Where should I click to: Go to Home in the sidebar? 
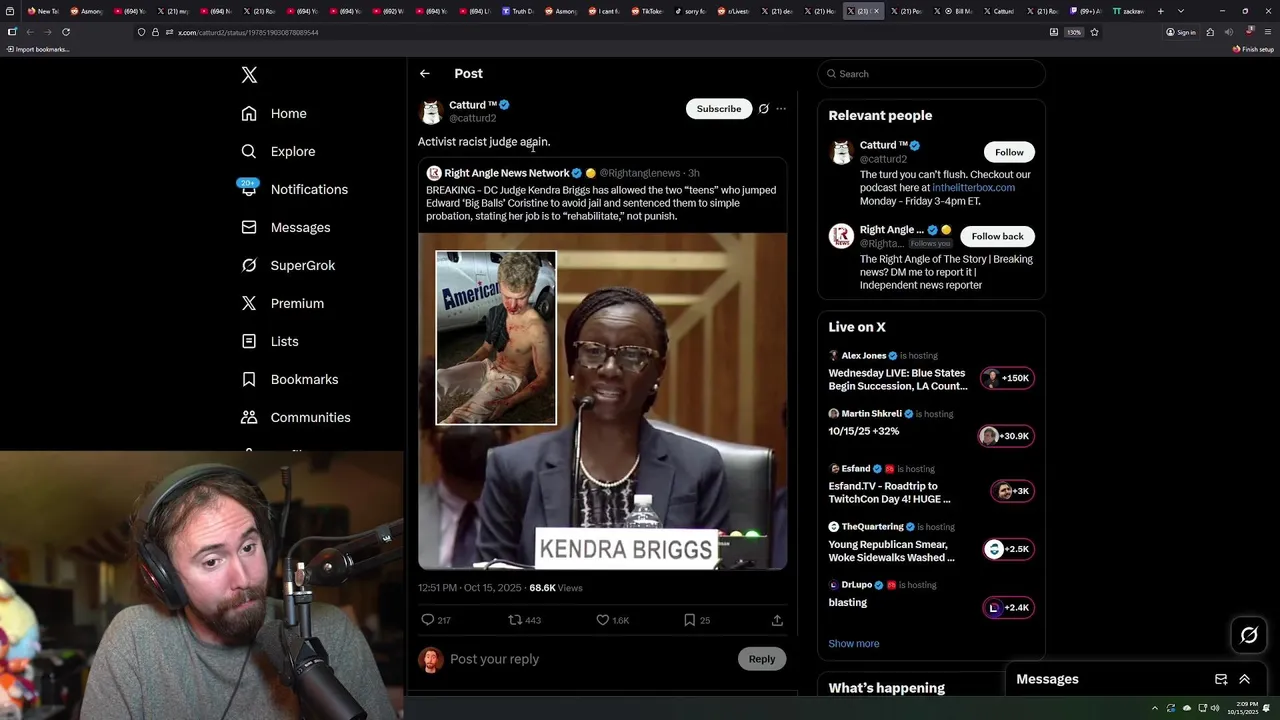click(x=274, y=114)
